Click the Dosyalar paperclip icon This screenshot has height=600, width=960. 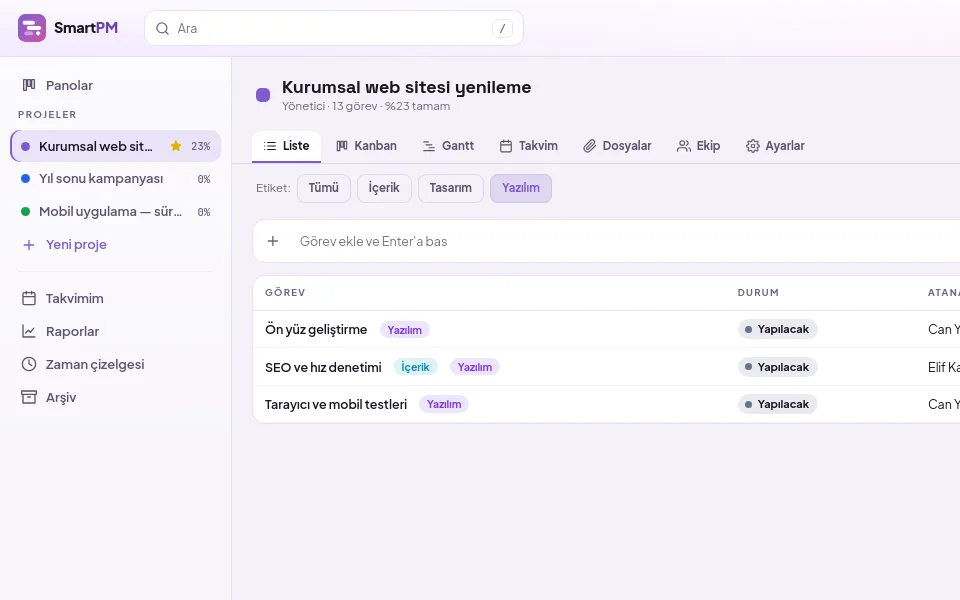click(589, 146)
